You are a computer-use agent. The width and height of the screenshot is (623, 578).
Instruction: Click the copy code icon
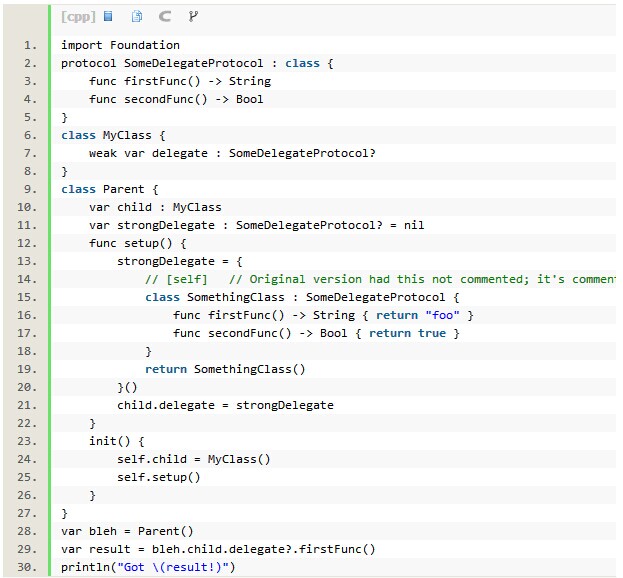(x=136, y=16)
